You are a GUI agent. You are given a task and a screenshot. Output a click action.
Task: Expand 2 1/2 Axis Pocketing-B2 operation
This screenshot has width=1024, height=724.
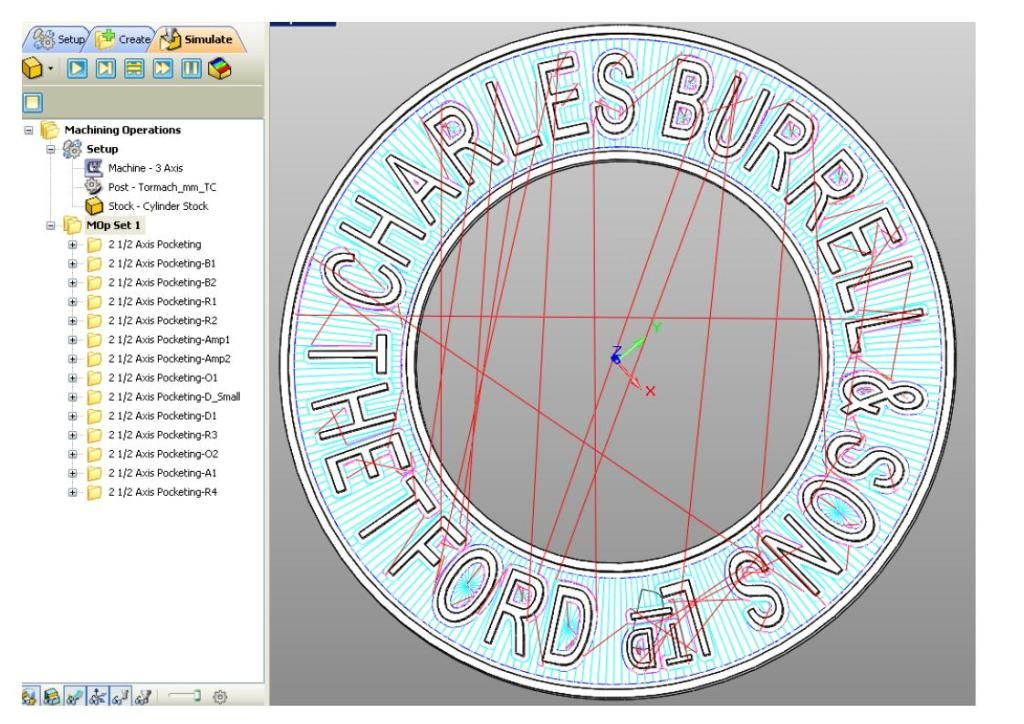pyautogui.click(x=72, y=283)
